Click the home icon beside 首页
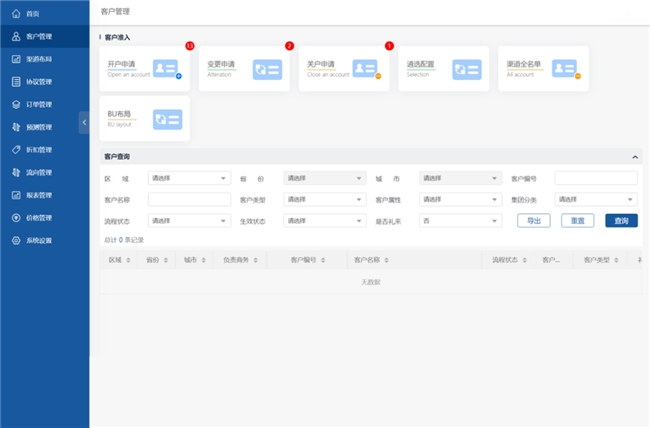Image resolution: width=650 pixels, height=428 pixels. tap(16, 14)
